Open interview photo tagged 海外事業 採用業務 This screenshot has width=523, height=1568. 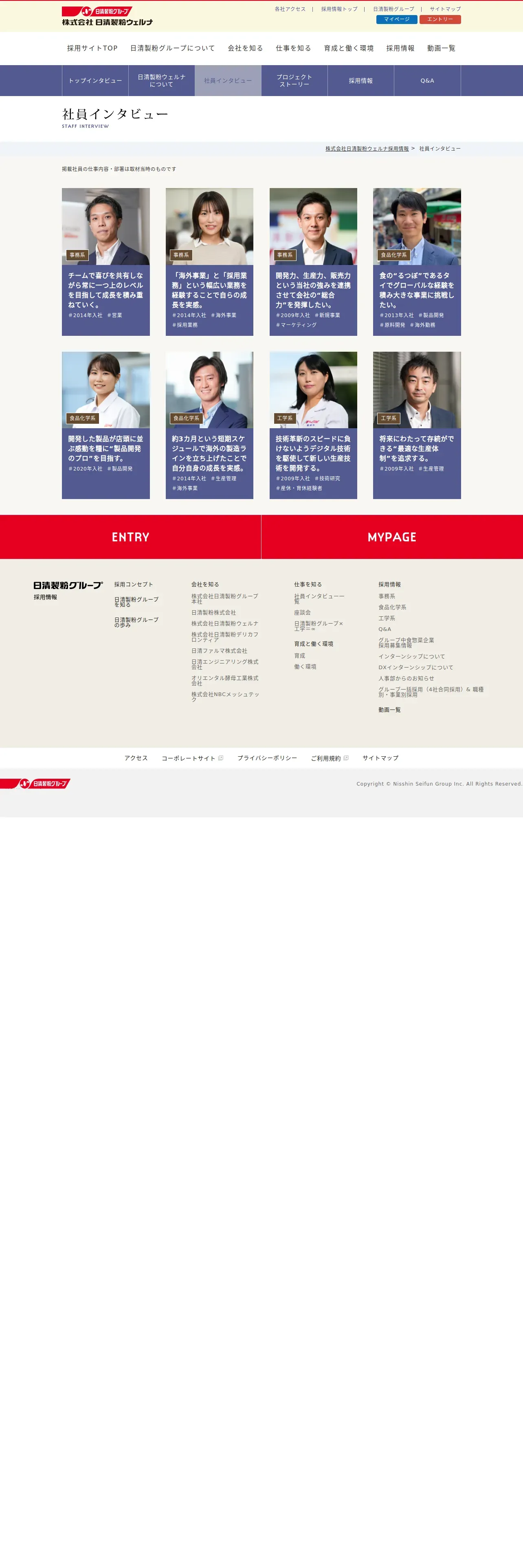click(209, 226)
